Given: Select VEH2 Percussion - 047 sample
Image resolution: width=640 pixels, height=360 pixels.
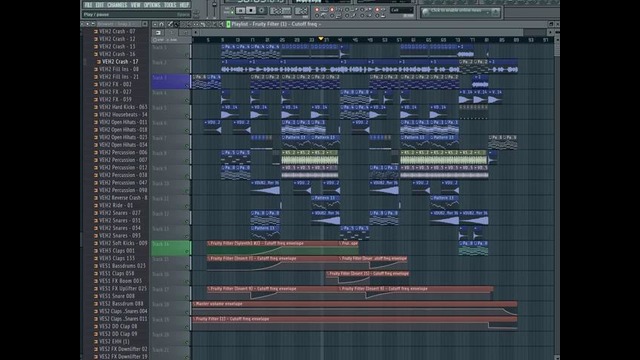Looking at the screenshot, I should 123,182.
